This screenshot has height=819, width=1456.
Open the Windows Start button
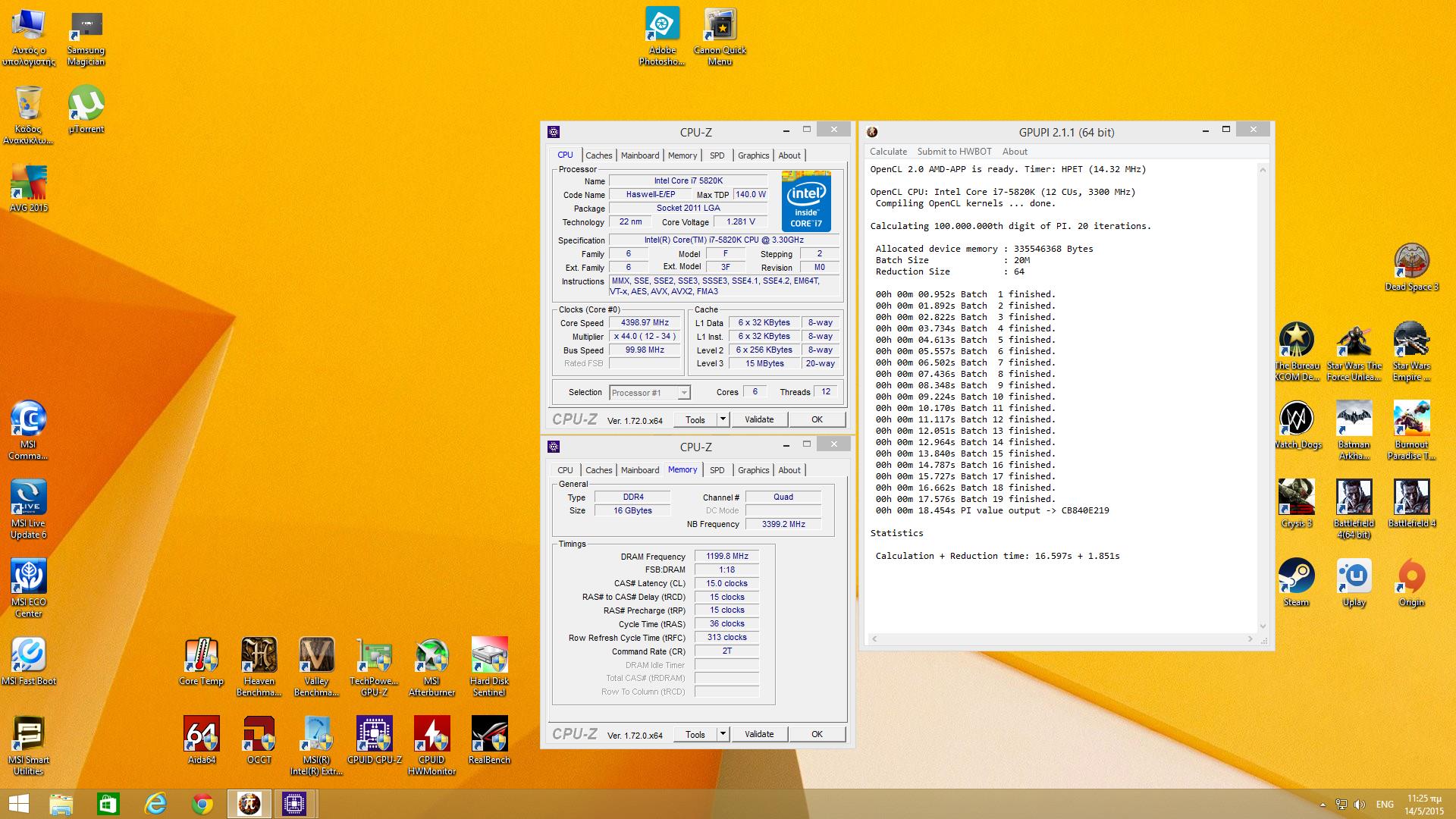(x=19, y=804)
